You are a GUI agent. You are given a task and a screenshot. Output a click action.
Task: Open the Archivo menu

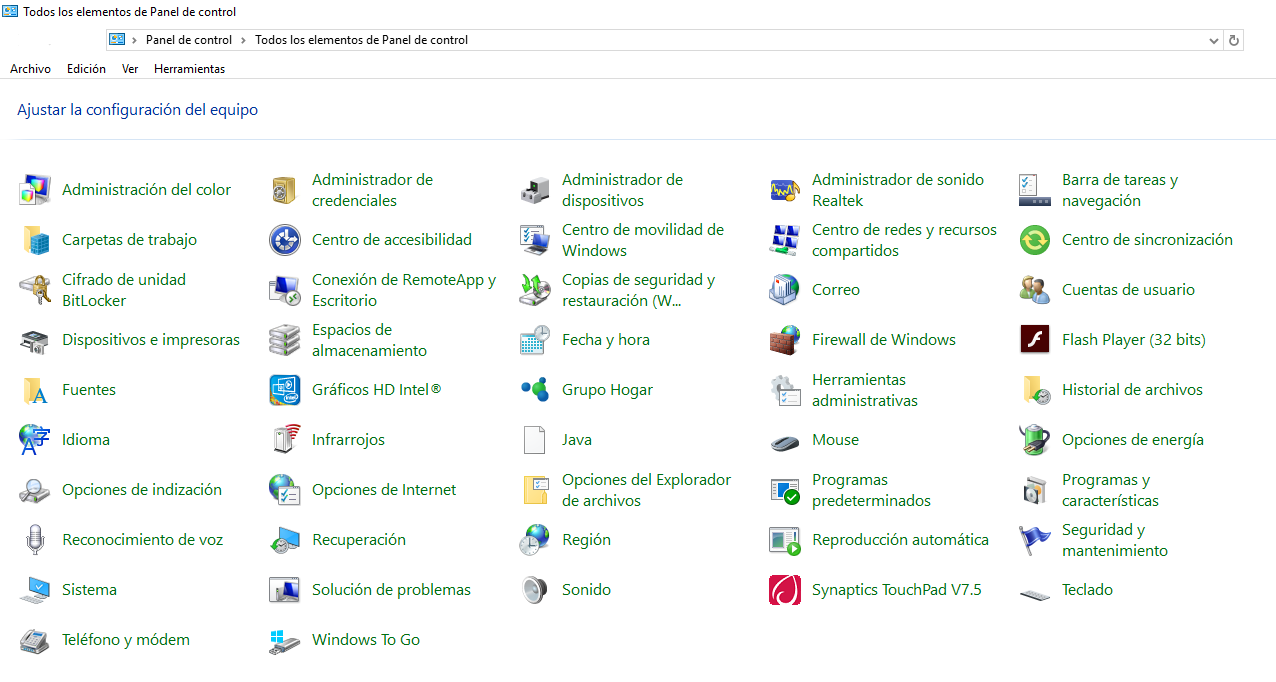tap(30, 68)
